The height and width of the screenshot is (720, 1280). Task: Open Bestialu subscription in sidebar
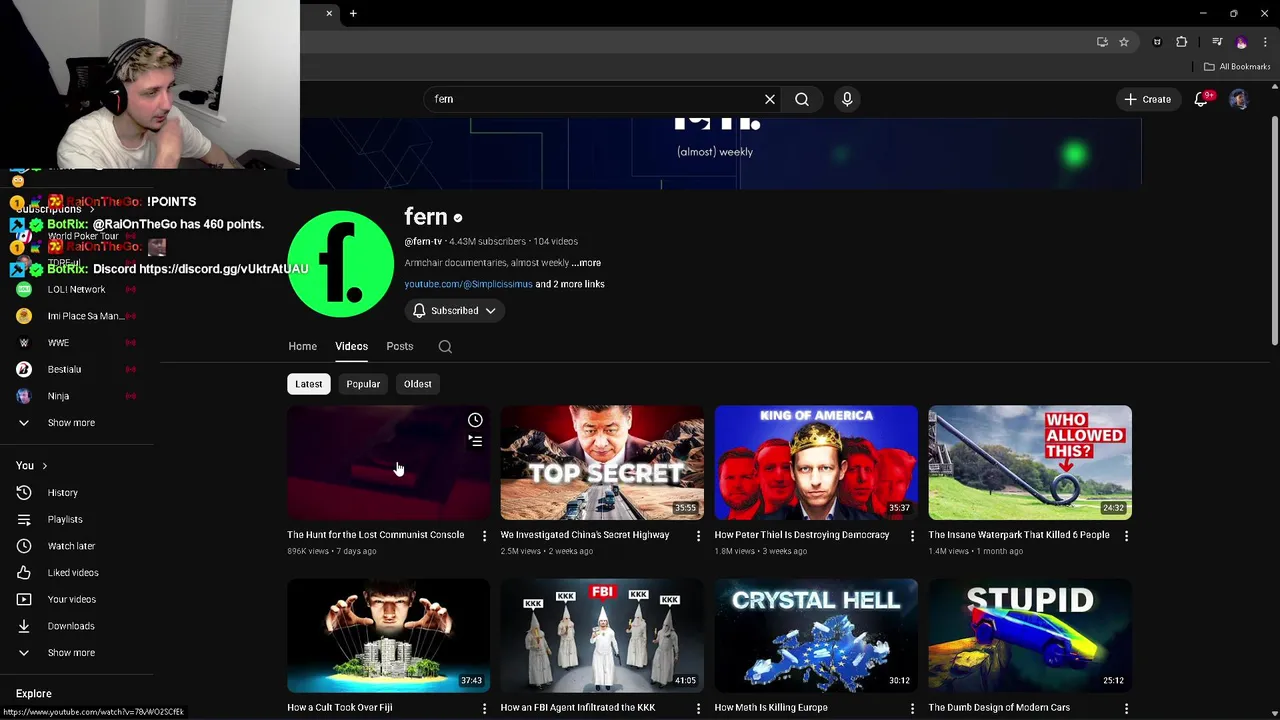pos(76,369)
